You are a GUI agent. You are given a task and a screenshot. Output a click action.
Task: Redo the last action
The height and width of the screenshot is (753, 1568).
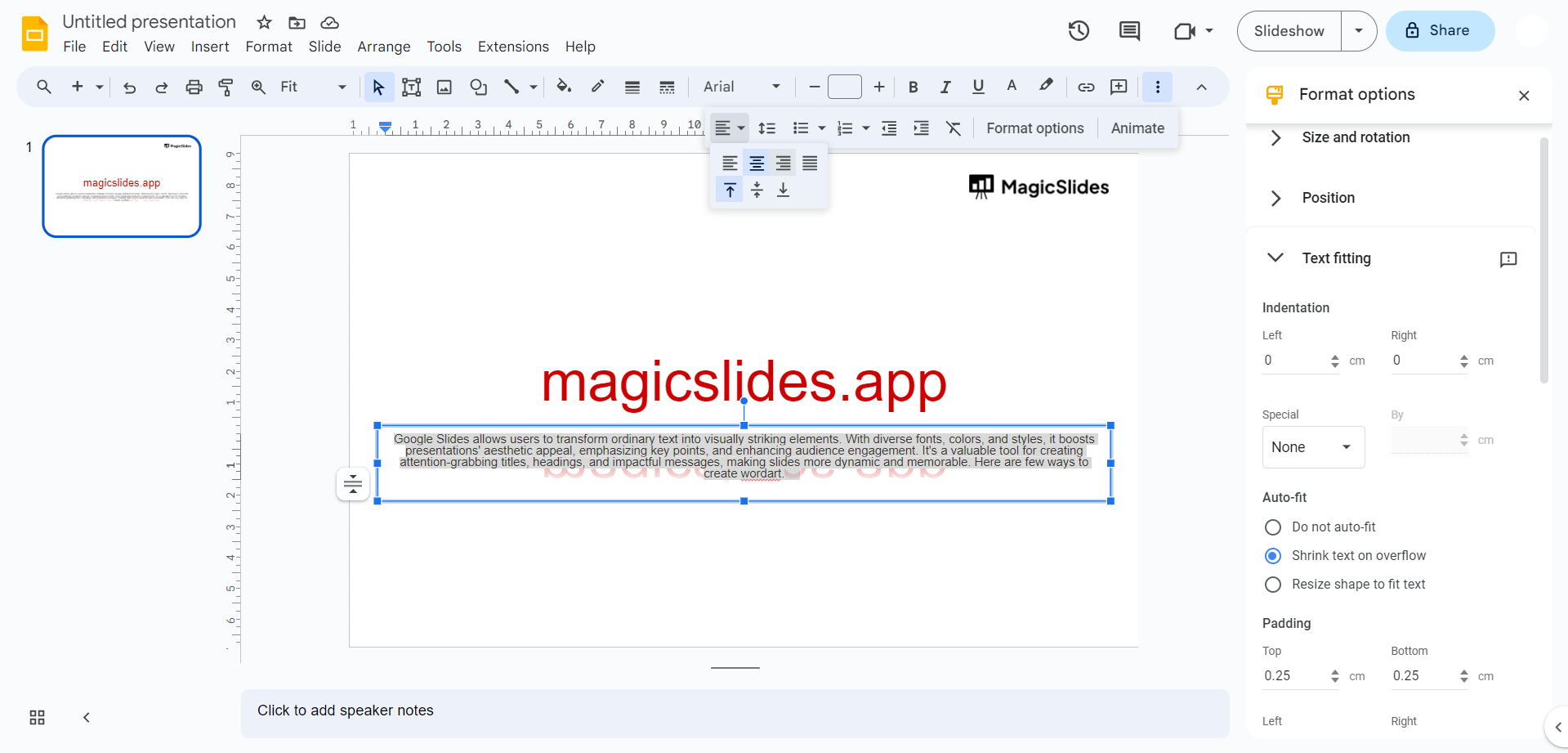161,87
